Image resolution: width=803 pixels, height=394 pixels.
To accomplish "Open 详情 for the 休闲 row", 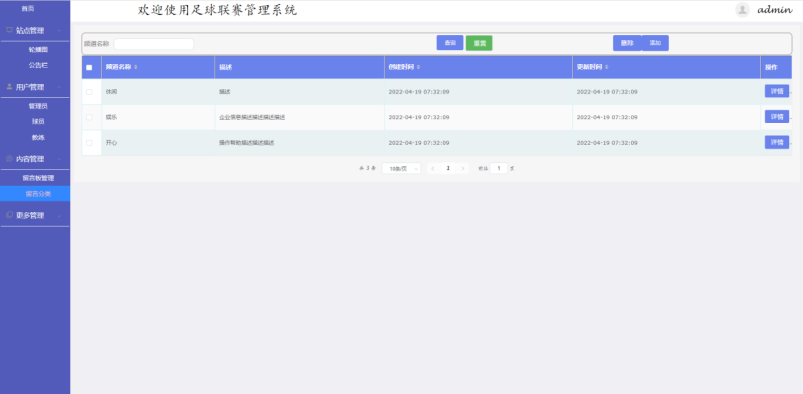I will 777,91.
